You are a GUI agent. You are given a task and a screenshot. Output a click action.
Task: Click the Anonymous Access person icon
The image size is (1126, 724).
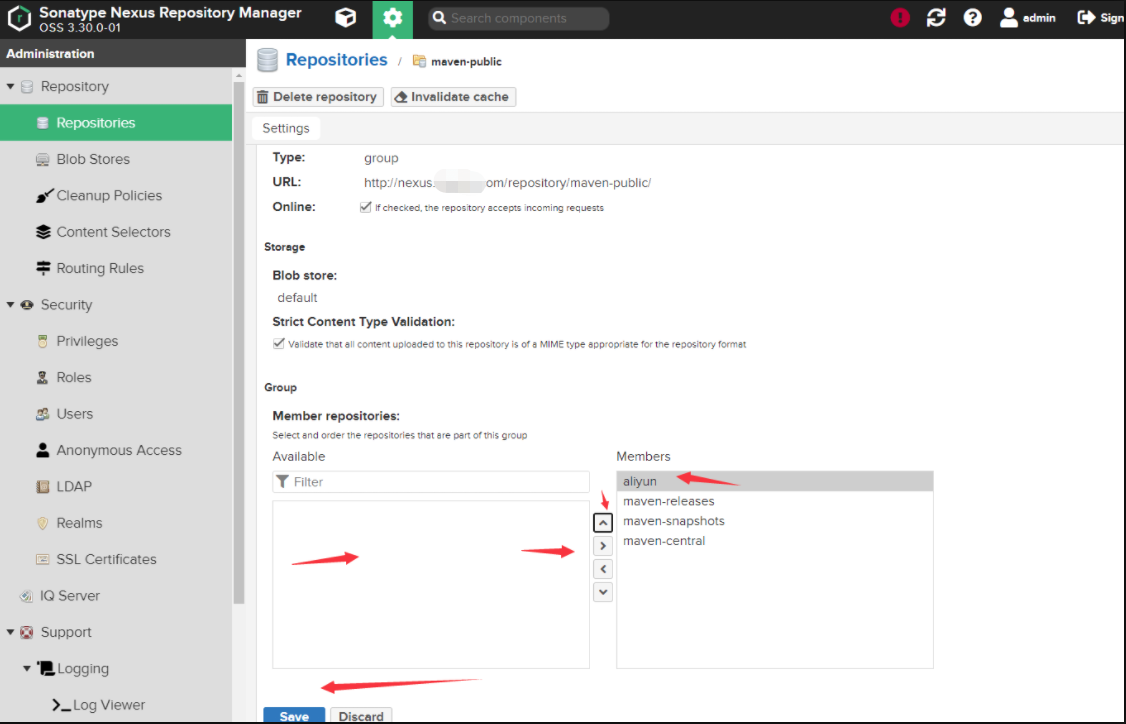pos(43,450)
